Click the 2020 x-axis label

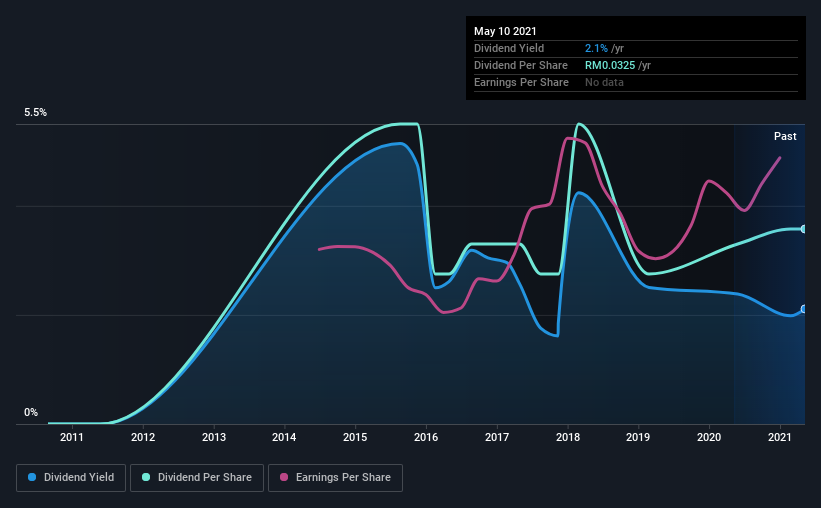click(x=709, y=437)
